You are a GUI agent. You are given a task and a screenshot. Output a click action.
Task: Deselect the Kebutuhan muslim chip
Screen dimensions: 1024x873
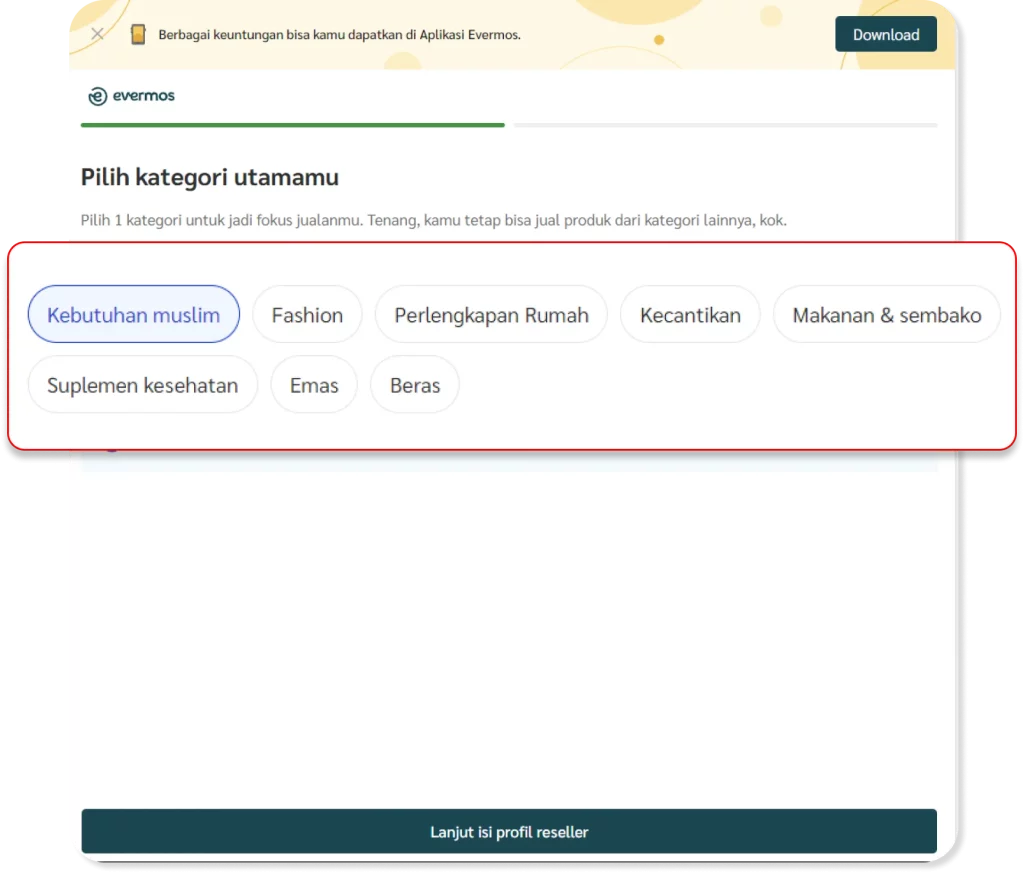tap(133, 314)
